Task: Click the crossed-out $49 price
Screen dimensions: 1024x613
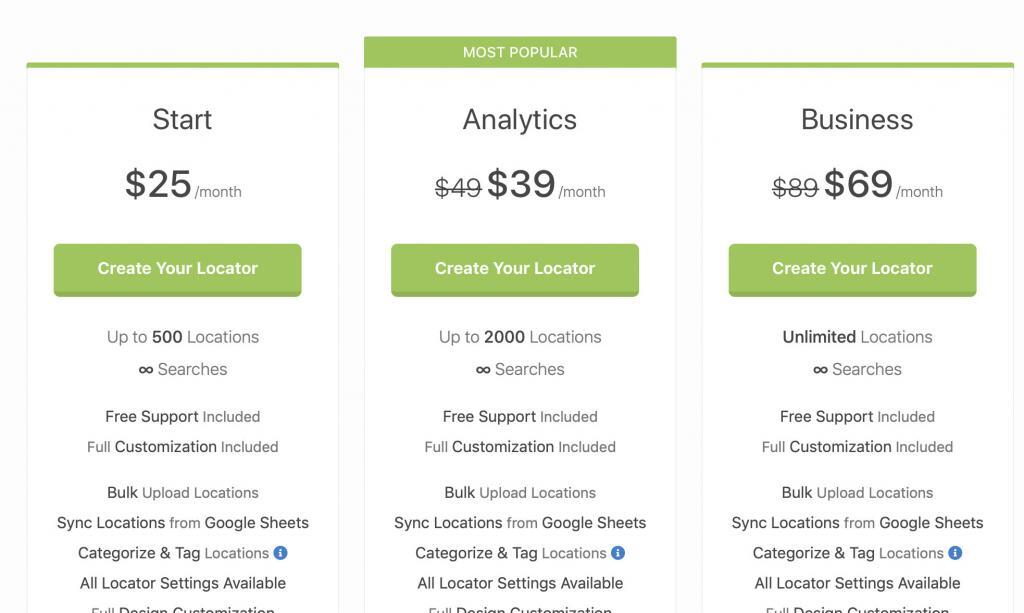Action: (458, 187)
